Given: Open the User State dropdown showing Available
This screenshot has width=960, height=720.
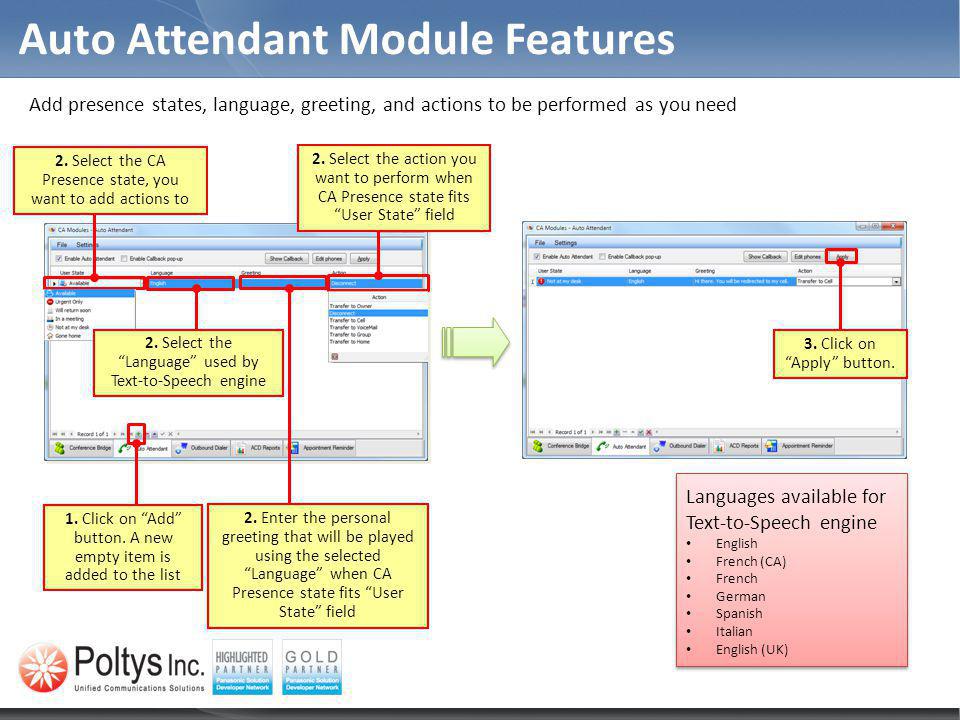Looking at the screenshot, I should (x=93, y=283).
